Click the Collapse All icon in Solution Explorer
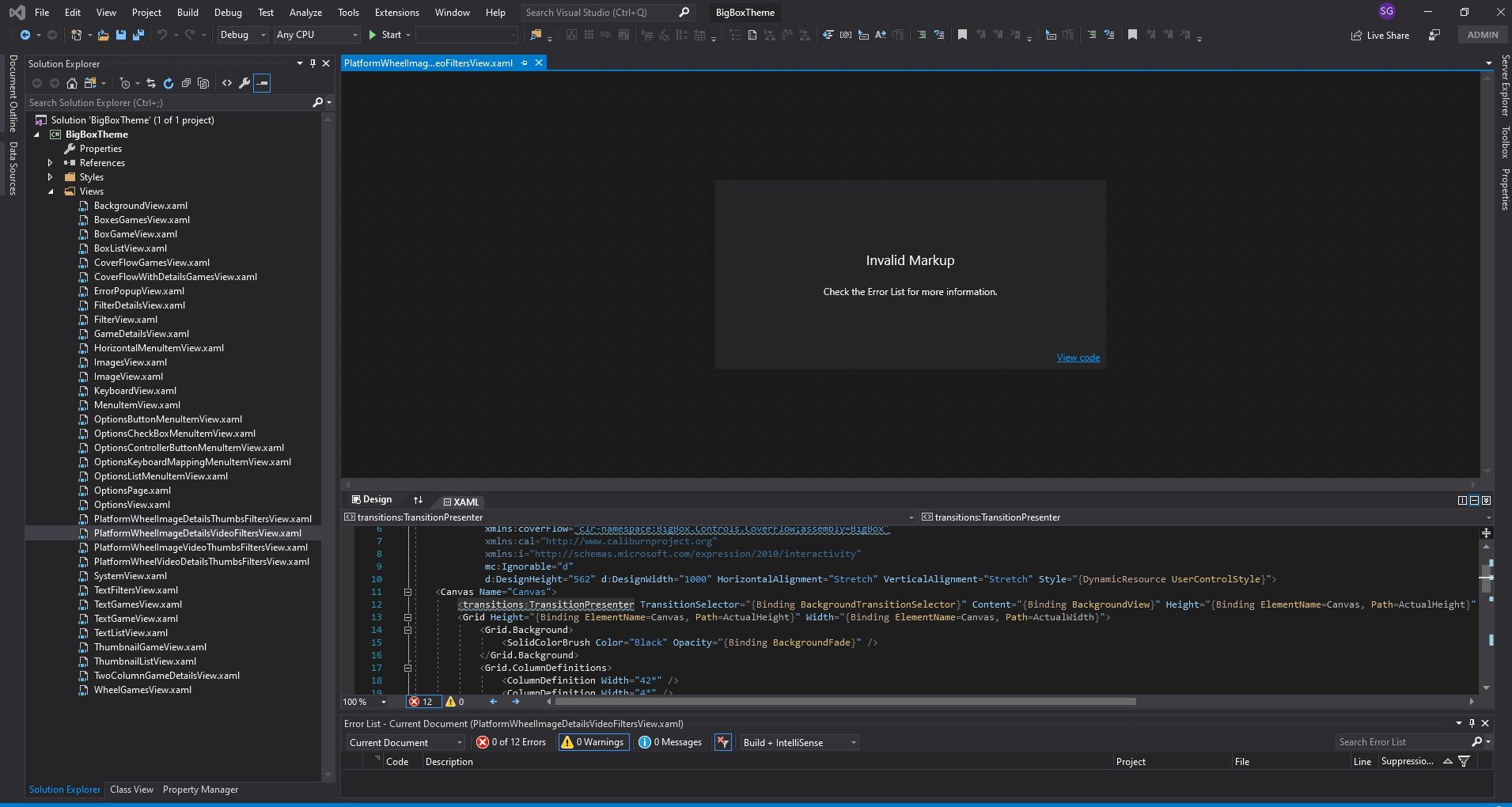This screenshot has height=807, width=1512. (x=186, y=83)
